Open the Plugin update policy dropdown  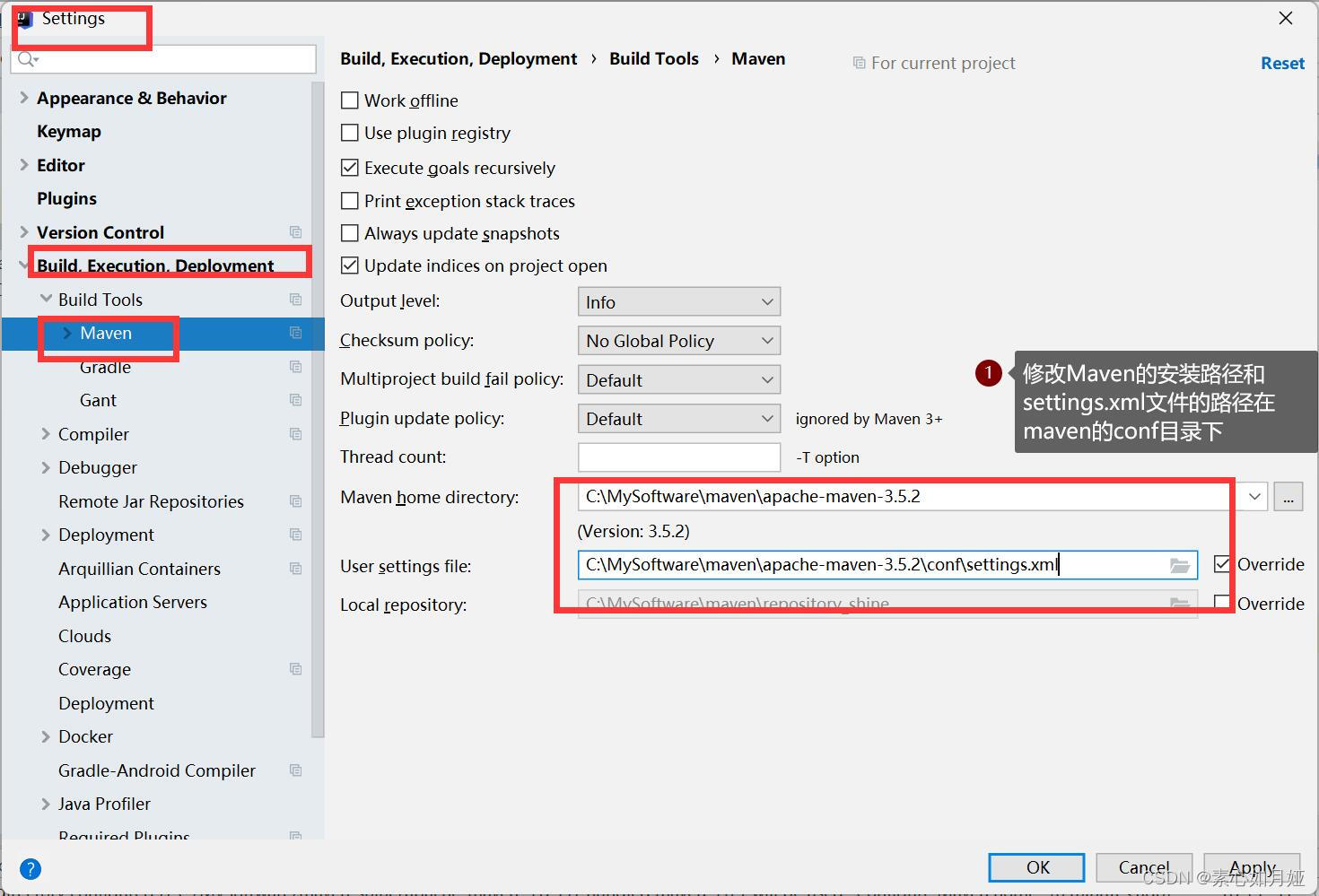(x=679, y=419)
